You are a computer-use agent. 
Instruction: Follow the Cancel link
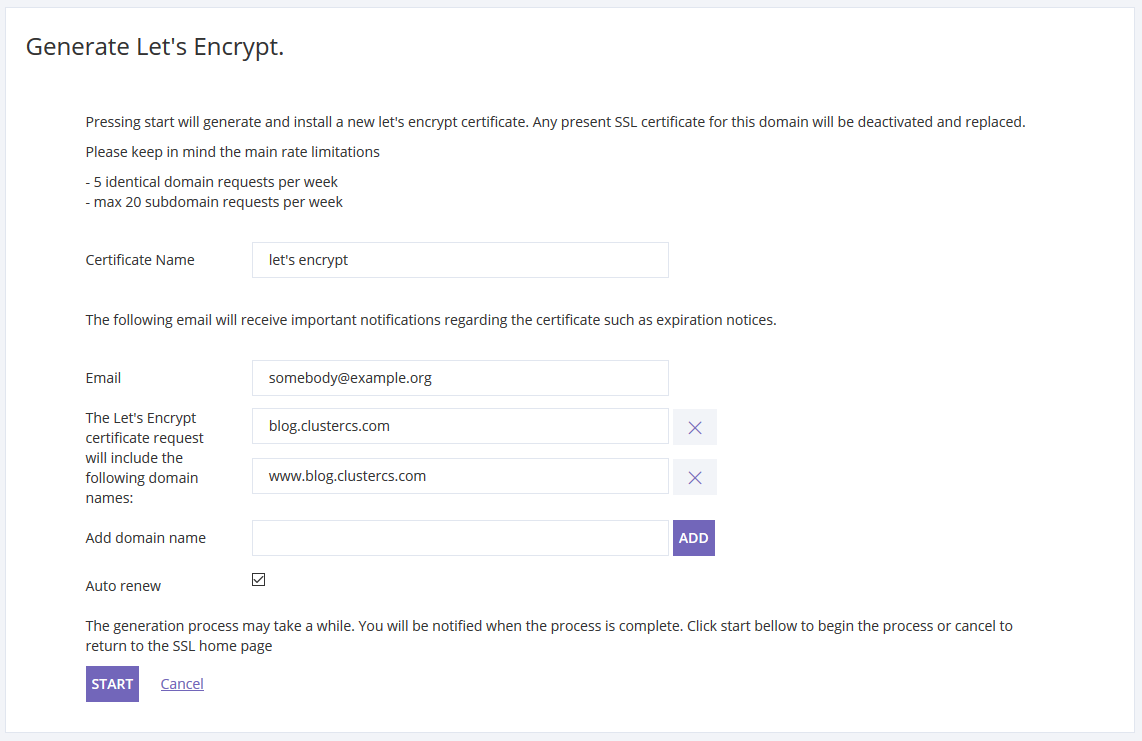182,684
